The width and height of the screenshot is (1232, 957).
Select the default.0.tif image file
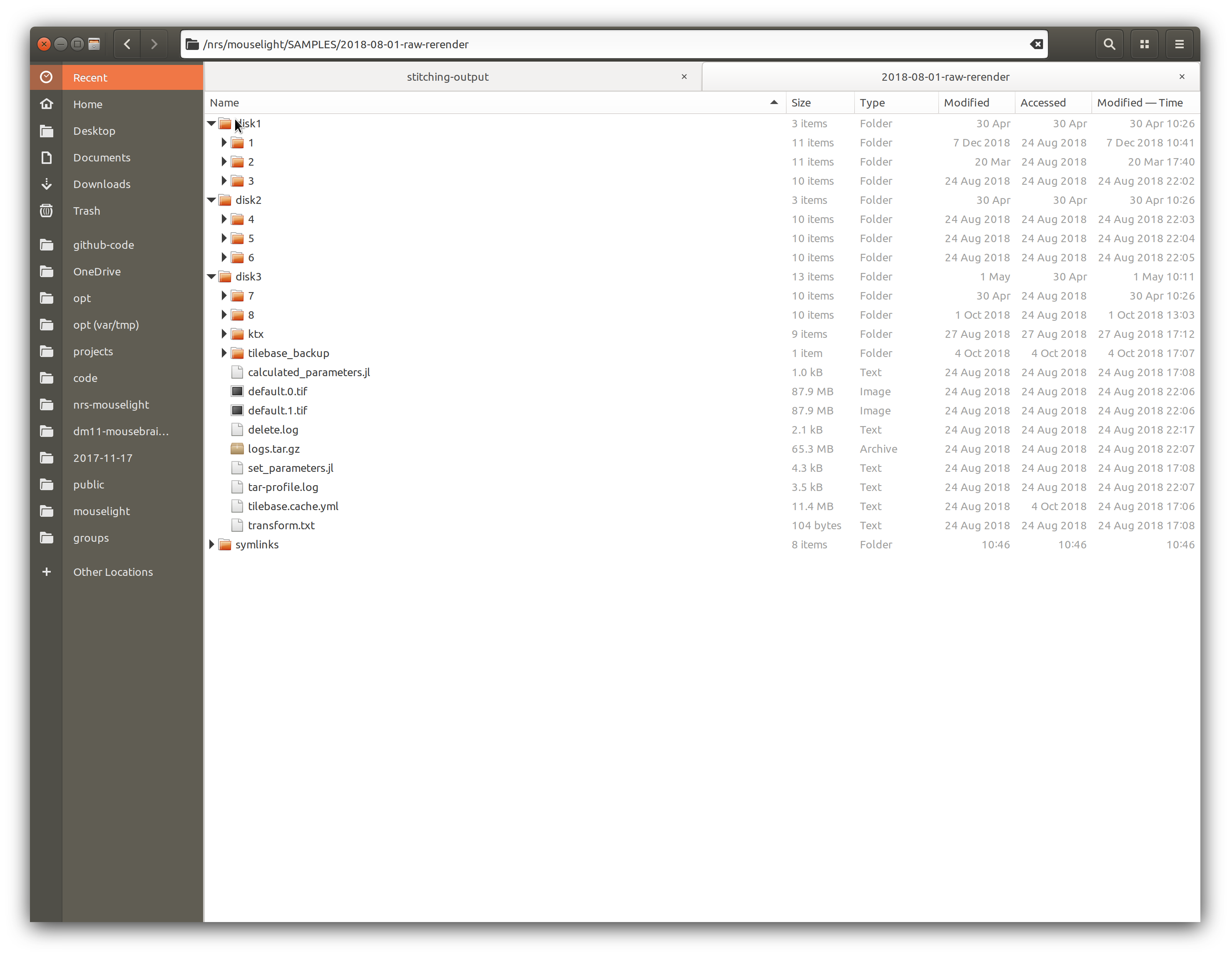tap(278, 392)
